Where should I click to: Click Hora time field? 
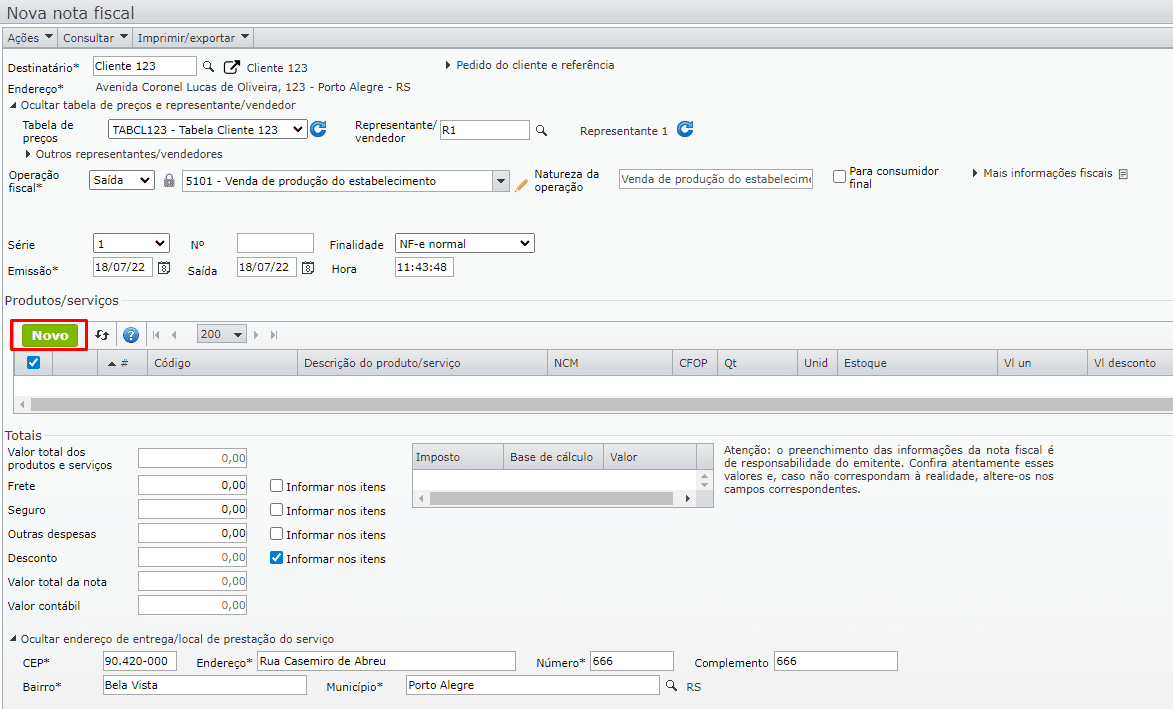(x=424, y=267)
